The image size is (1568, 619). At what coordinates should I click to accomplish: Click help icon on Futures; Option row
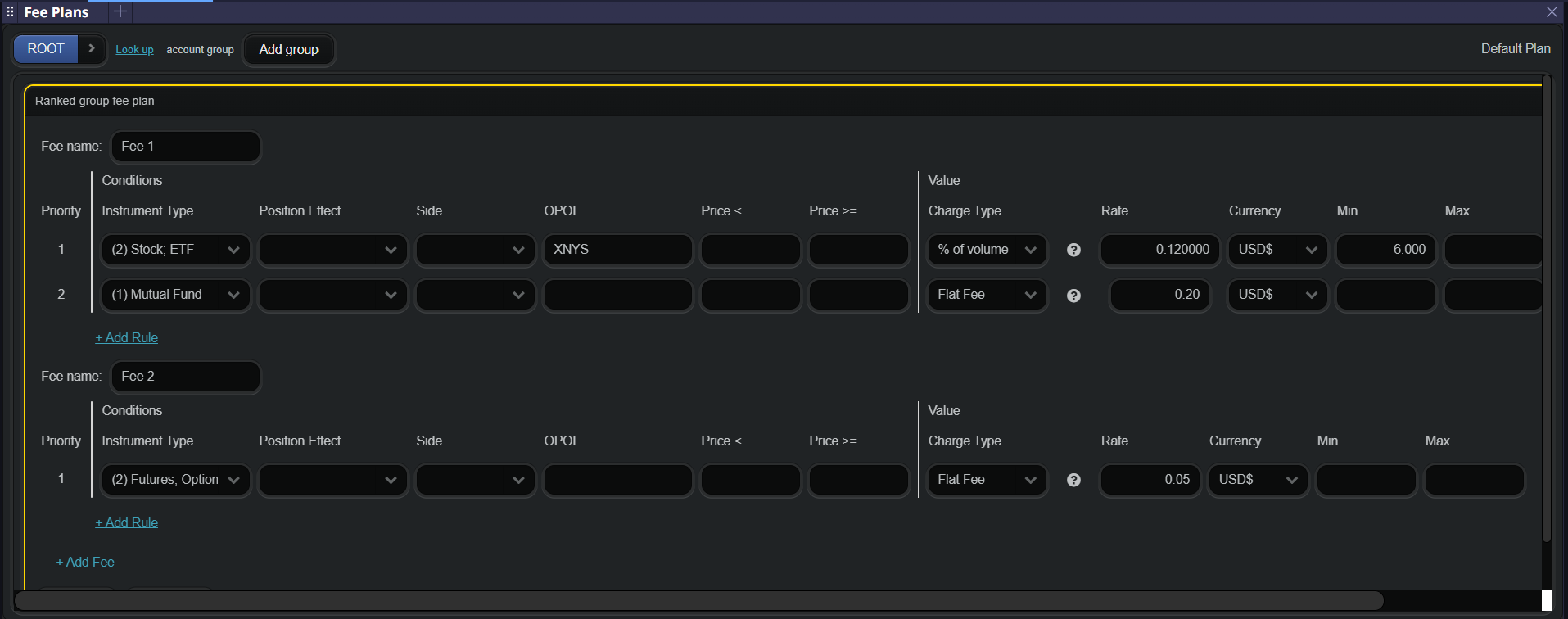[x=1073, y=481]
